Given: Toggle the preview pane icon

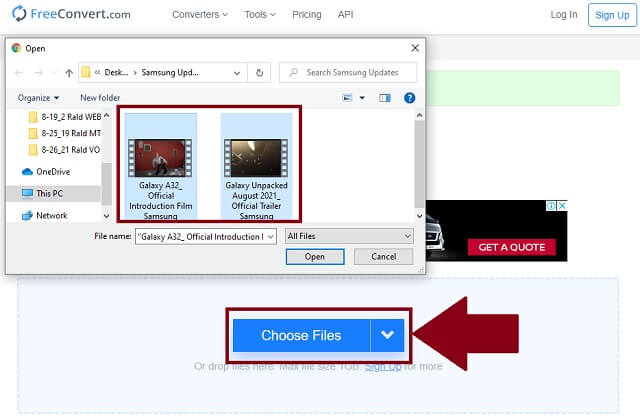Looking at the screenshot, I should click(384, 98).
